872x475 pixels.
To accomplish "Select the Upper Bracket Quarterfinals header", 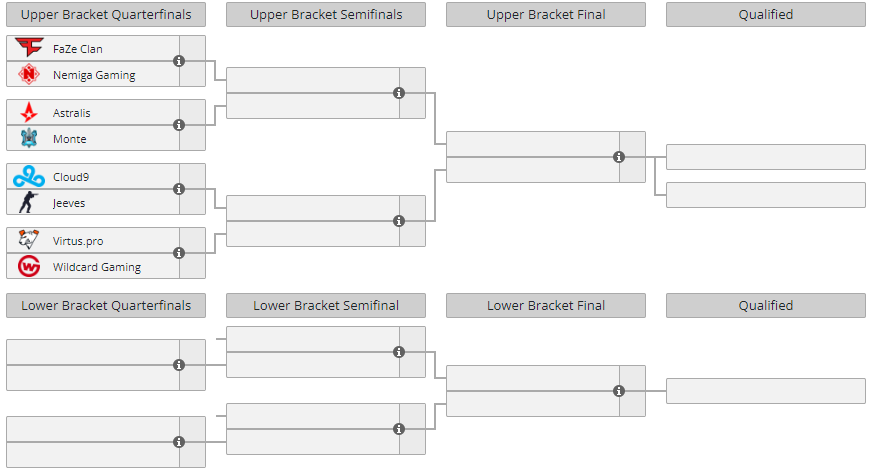I will (106, 15).
